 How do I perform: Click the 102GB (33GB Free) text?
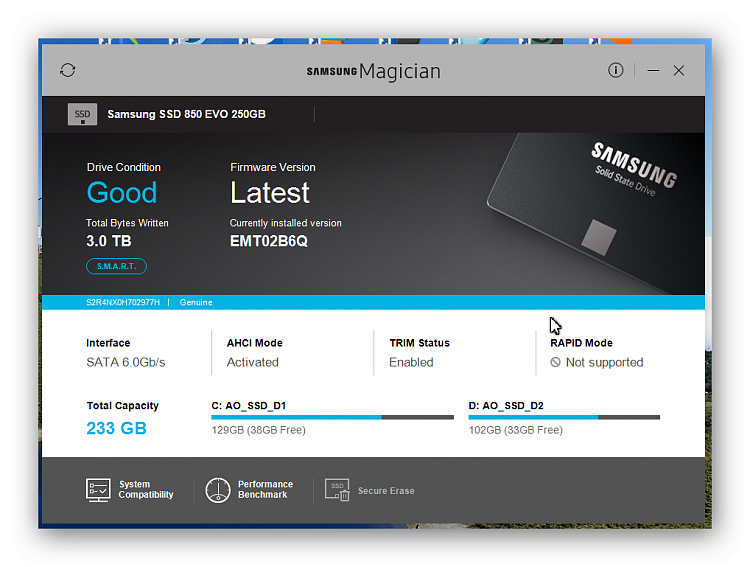pyautogui.click(x=516, y=430)
